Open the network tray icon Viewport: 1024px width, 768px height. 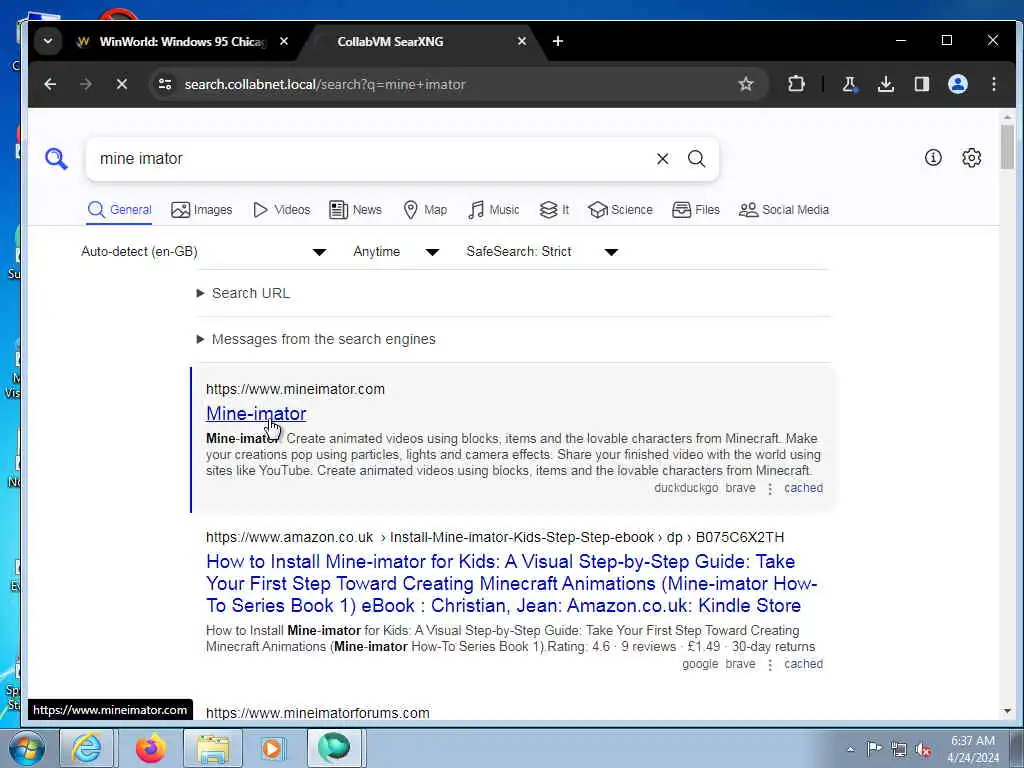pyautogui.click(x=899, y=749)
